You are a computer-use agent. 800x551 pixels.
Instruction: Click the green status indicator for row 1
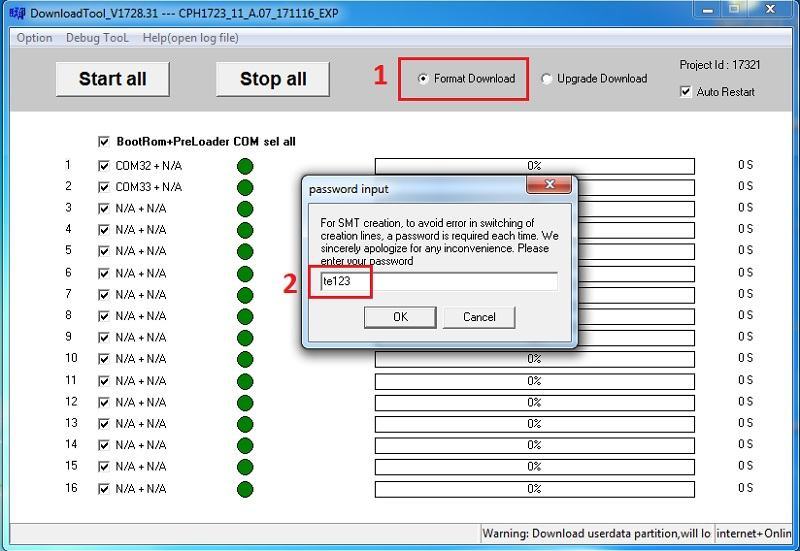[245, 166]
